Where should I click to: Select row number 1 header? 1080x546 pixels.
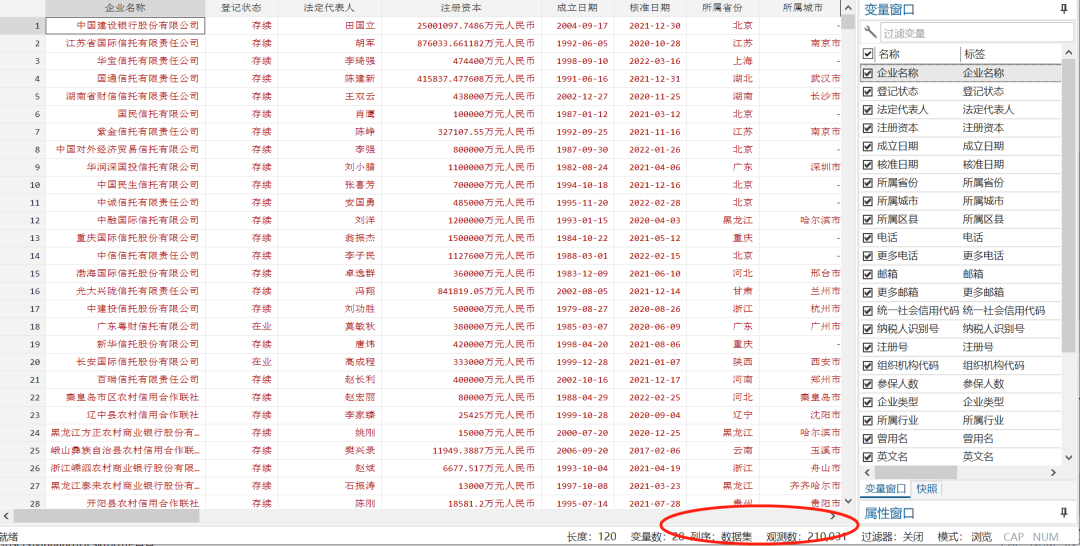23,25
